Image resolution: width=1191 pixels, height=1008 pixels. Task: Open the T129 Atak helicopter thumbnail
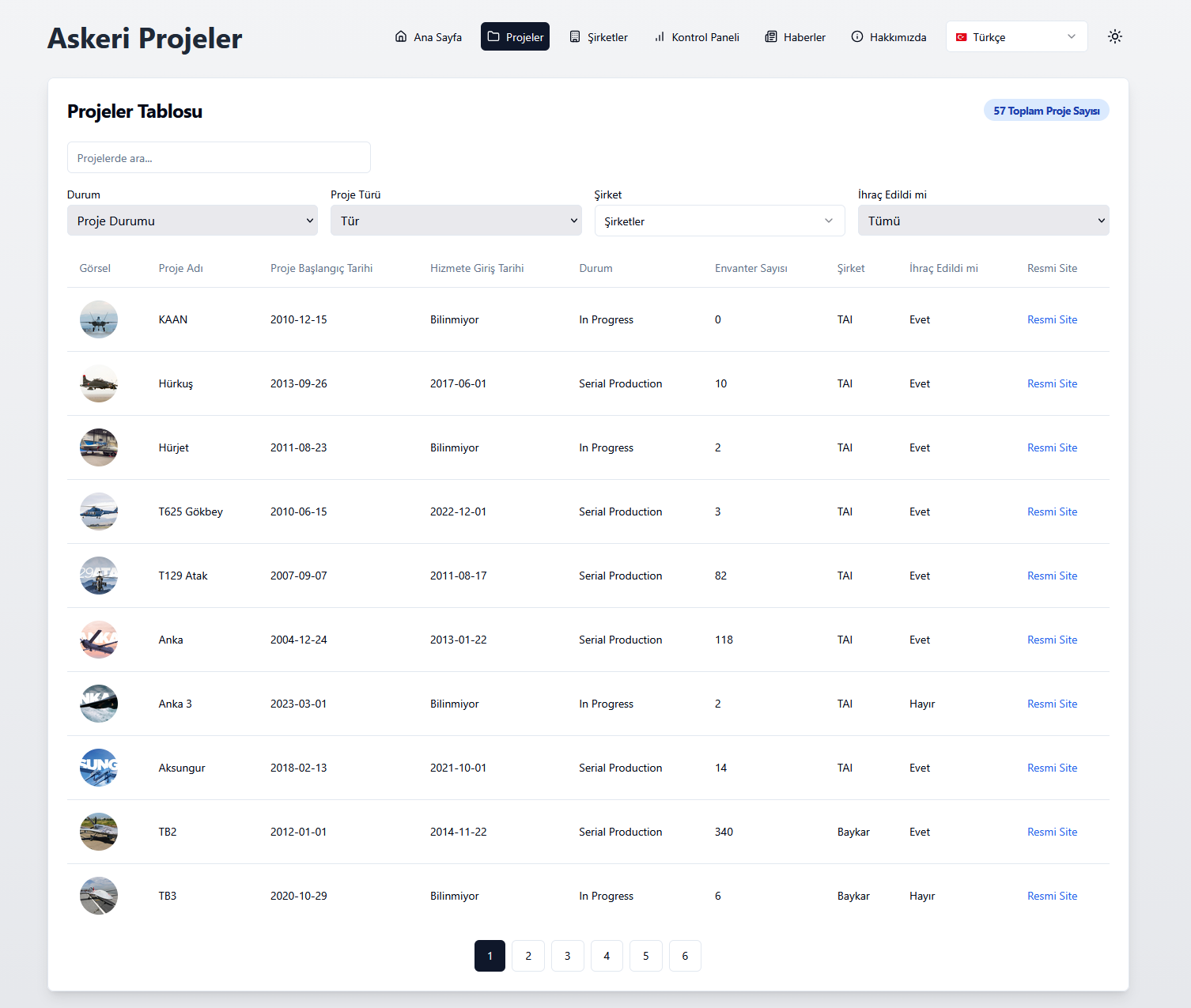tap(99, 576)
